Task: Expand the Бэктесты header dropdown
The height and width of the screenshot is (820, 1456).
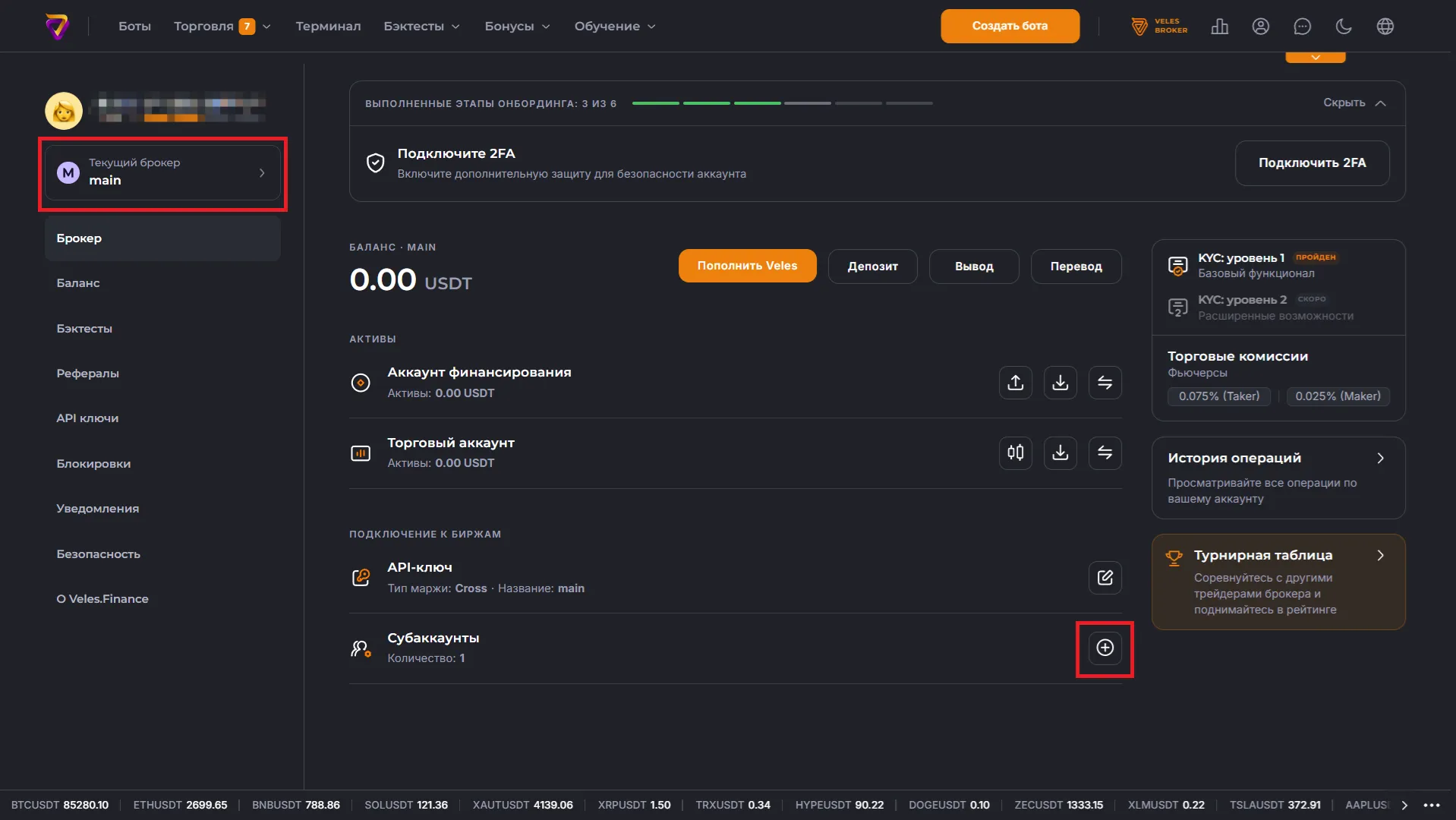Action: tap(421, 27)
